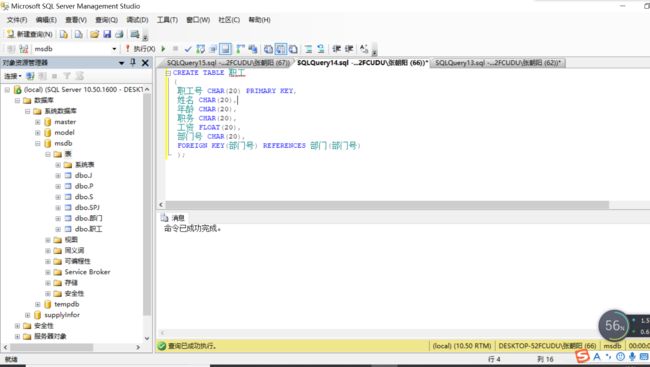Open the 帮助(H) menu
Screen dimensions: 650x367
[259, 20]
